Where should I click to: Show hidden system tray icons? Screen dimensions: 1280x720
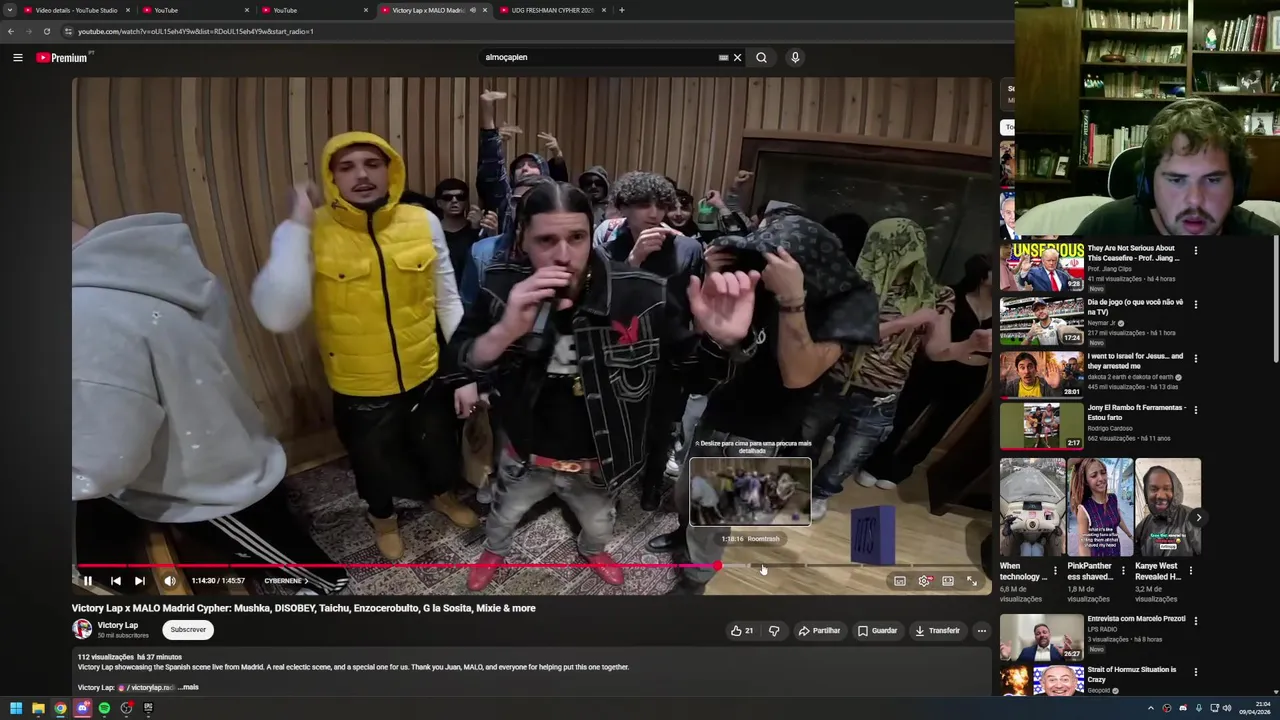[x=1150, y=708]
